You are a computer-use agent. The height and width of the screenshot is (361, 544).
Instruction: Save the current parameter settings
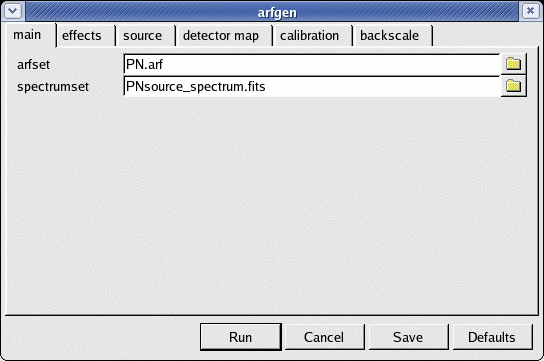tap(408, 337)
